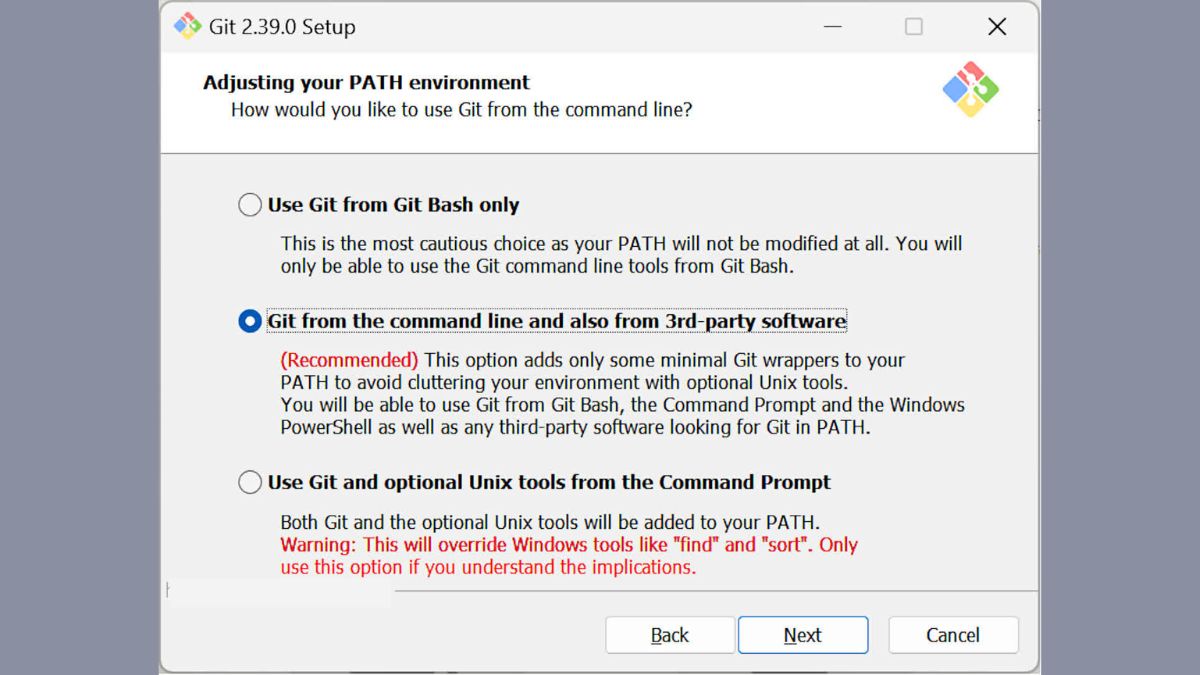
Task: Choose the radio button for Git from the command line and 3rd-party software
Action: [250, 321]
